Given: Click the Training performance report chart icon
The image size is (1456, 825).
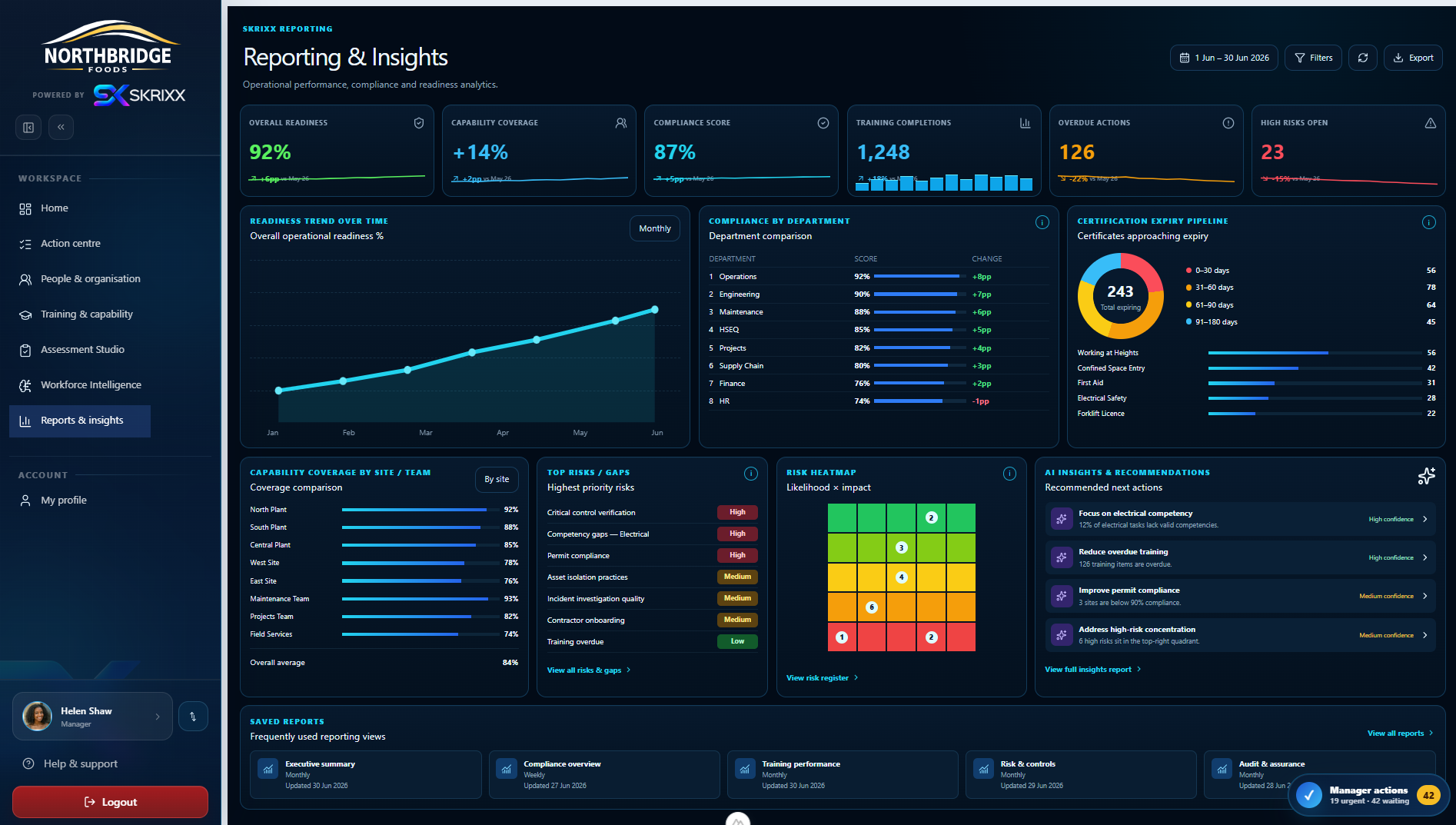Looking at the screenshot, I should coord(745,769).
